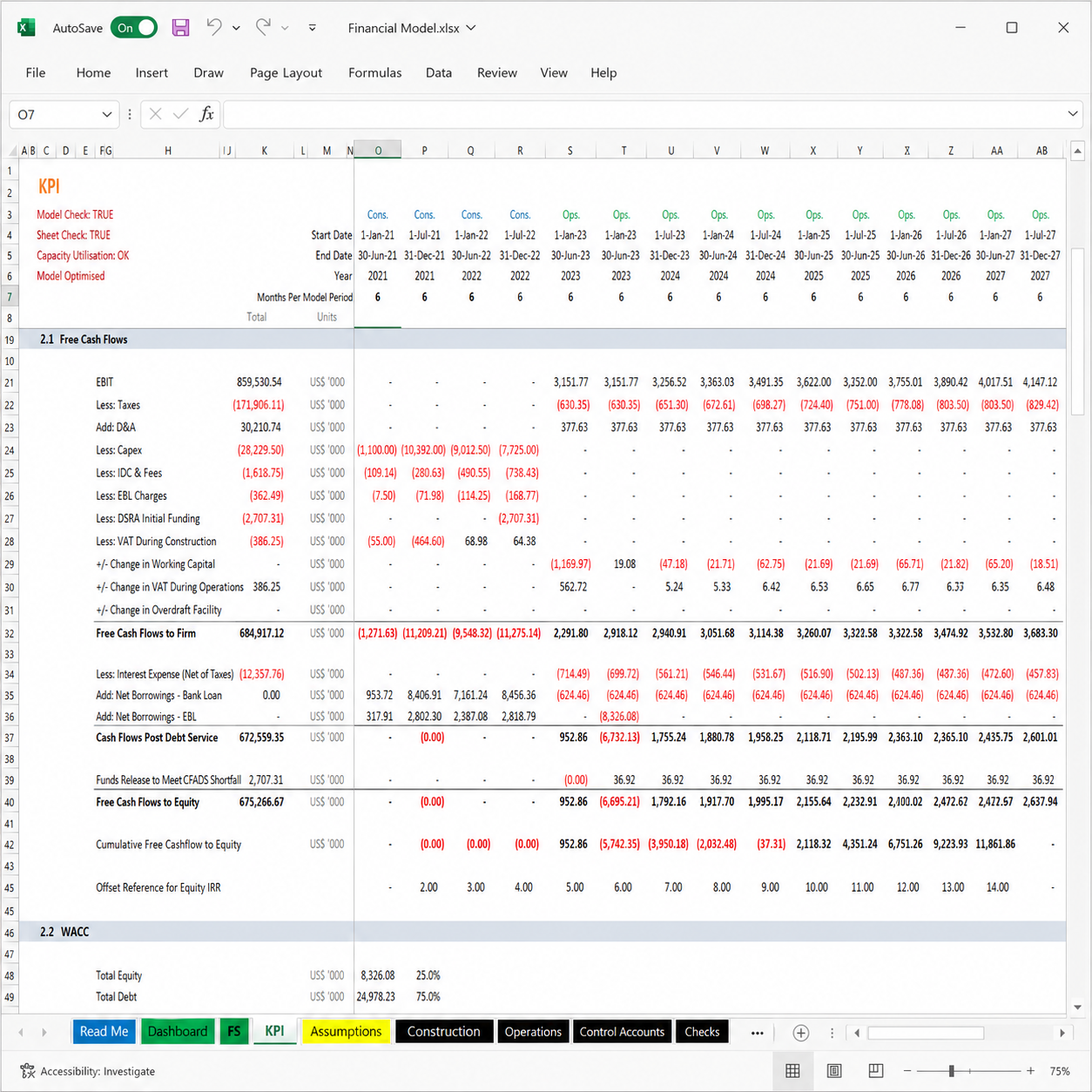The image size is (1092, 1092).
Task: Redo the last action
Action: tap(263, 27)
